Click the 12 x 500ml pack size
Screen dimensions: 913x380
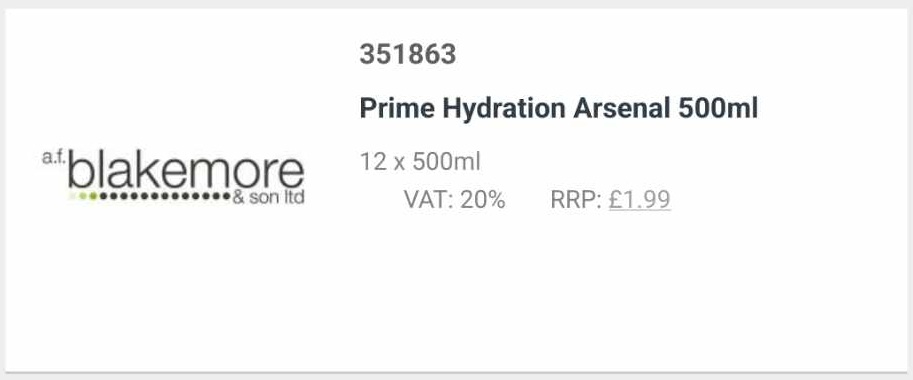point(420,162)
